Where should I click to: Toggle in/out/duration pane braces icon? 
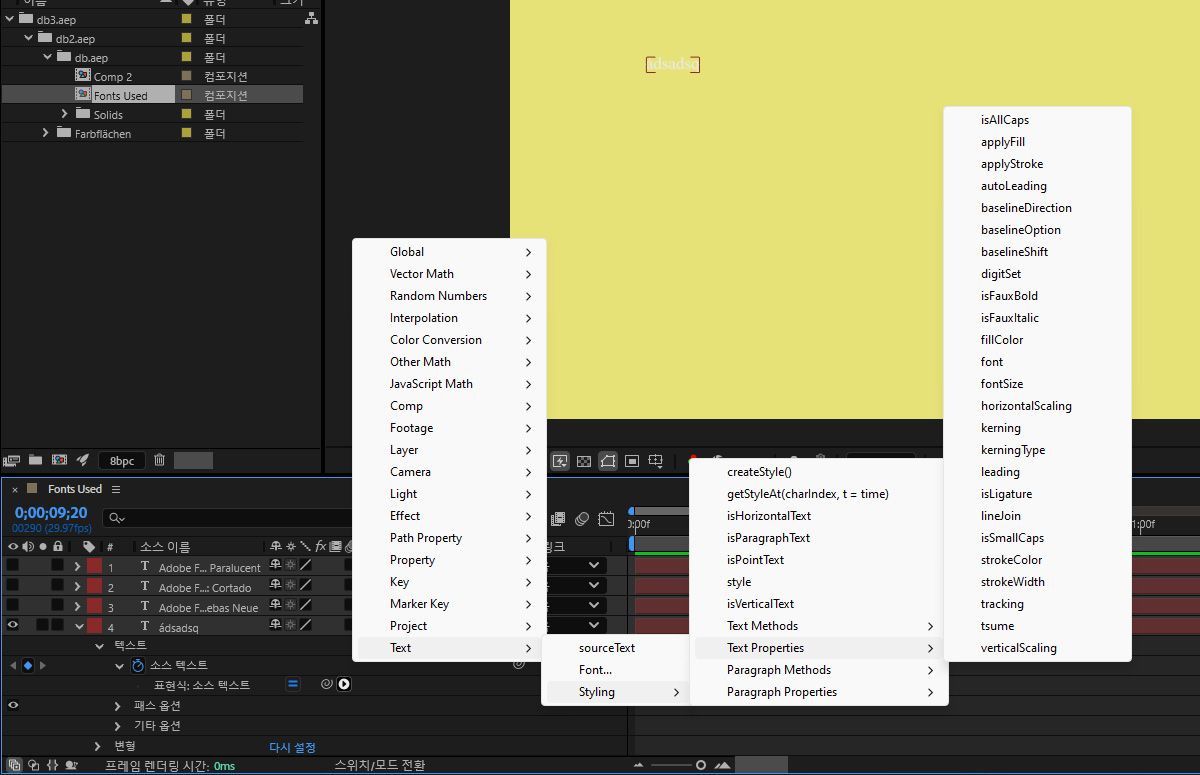(x=52, y=765)
